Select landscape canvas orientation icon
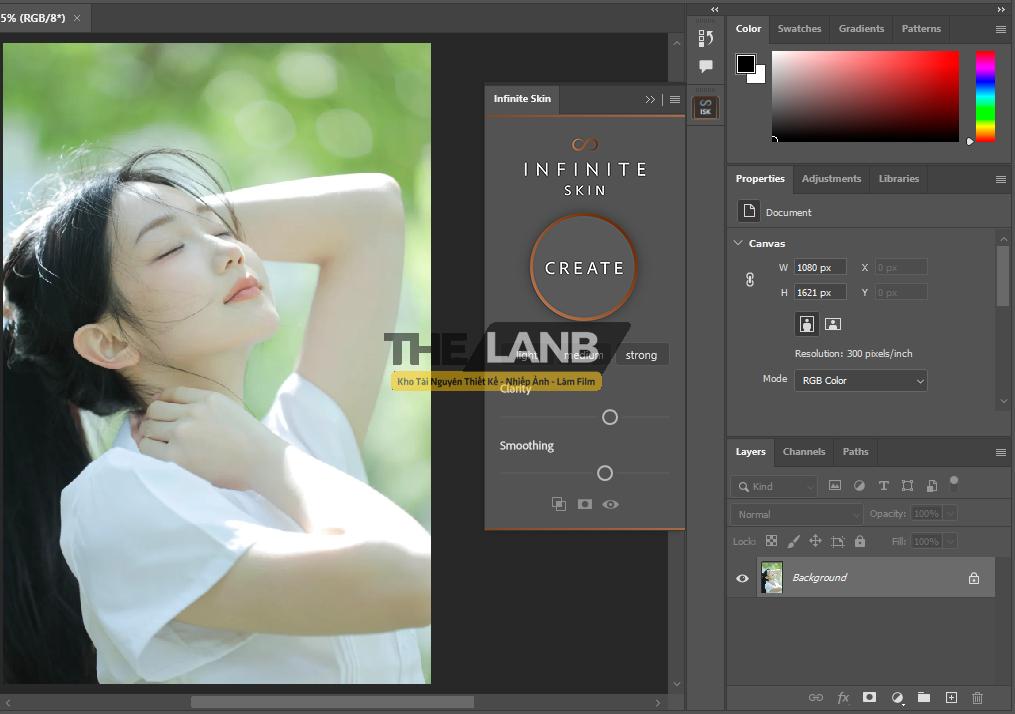 (x=833, y=324)
